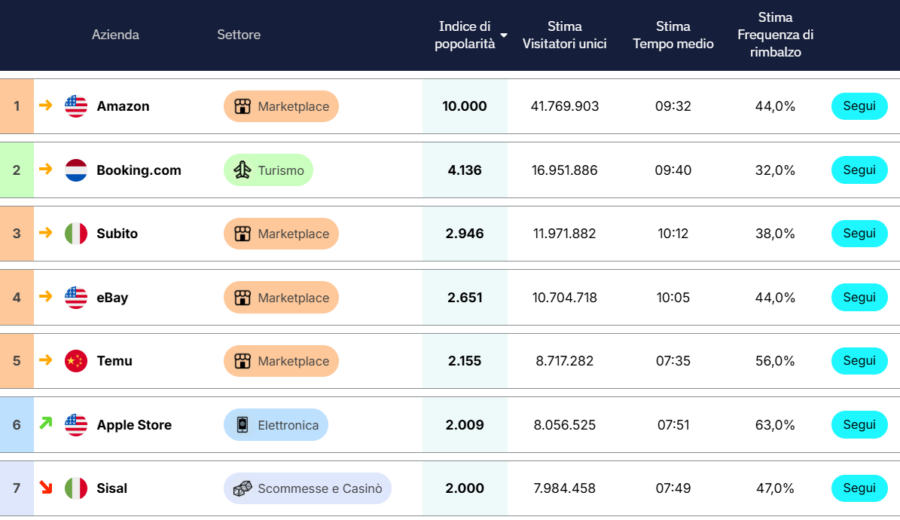Select popularity index value 4.136
Image resolution: width=900 pixels, height=520 pixels.
tap(464, 170)
